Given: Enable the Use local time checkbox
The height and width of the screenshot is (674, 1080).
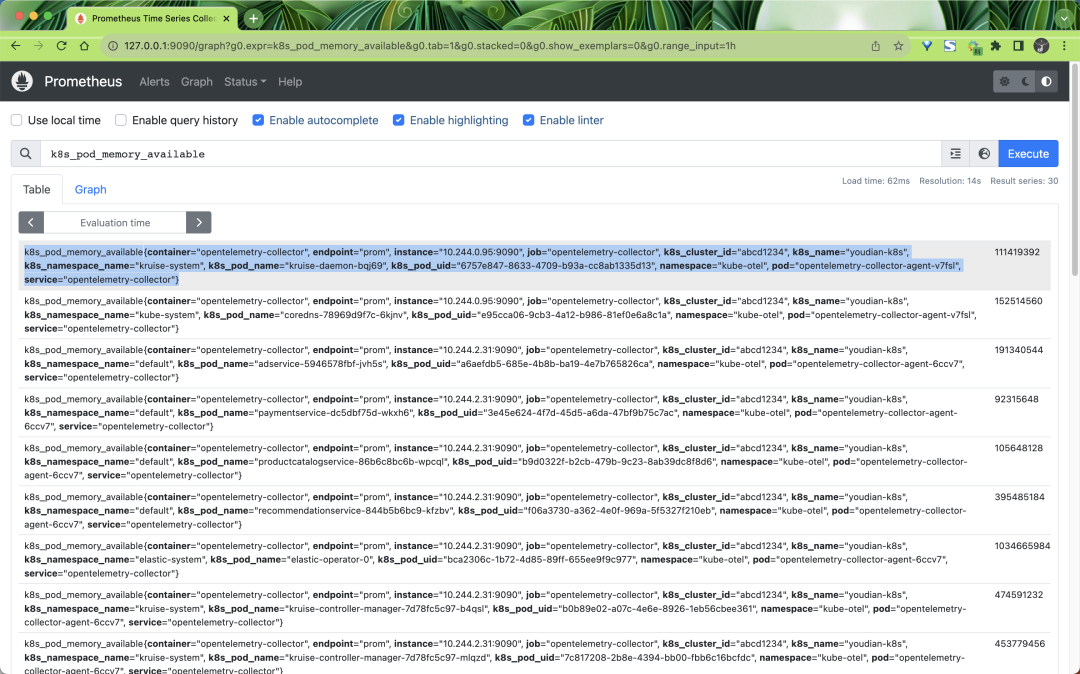Looking at the screenshot, I should 16,120.
